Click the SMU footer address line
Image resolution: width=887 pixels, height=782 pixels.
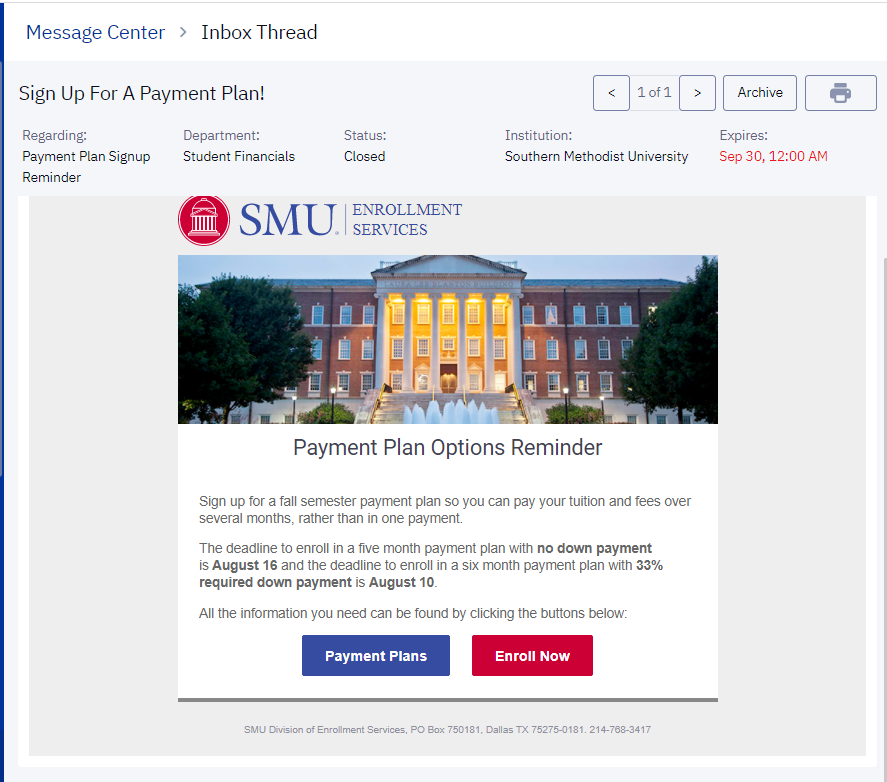(x=447, y=729)
